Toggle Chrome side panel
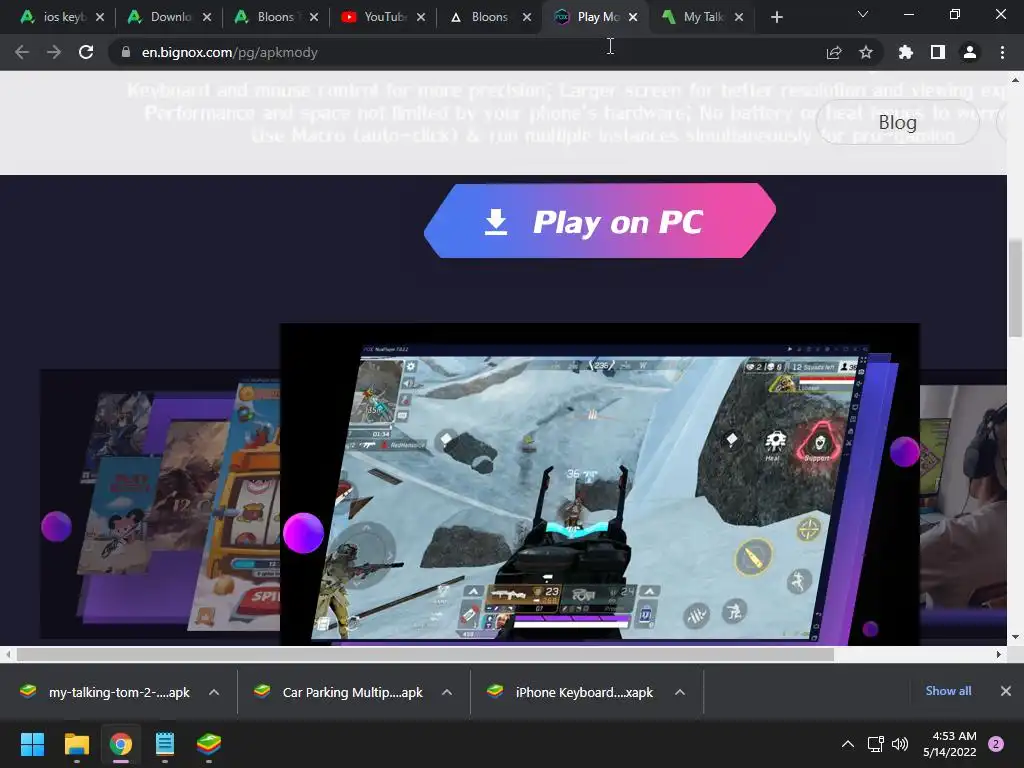This screenshot has height=768, width=1024. tap(938, 52)
